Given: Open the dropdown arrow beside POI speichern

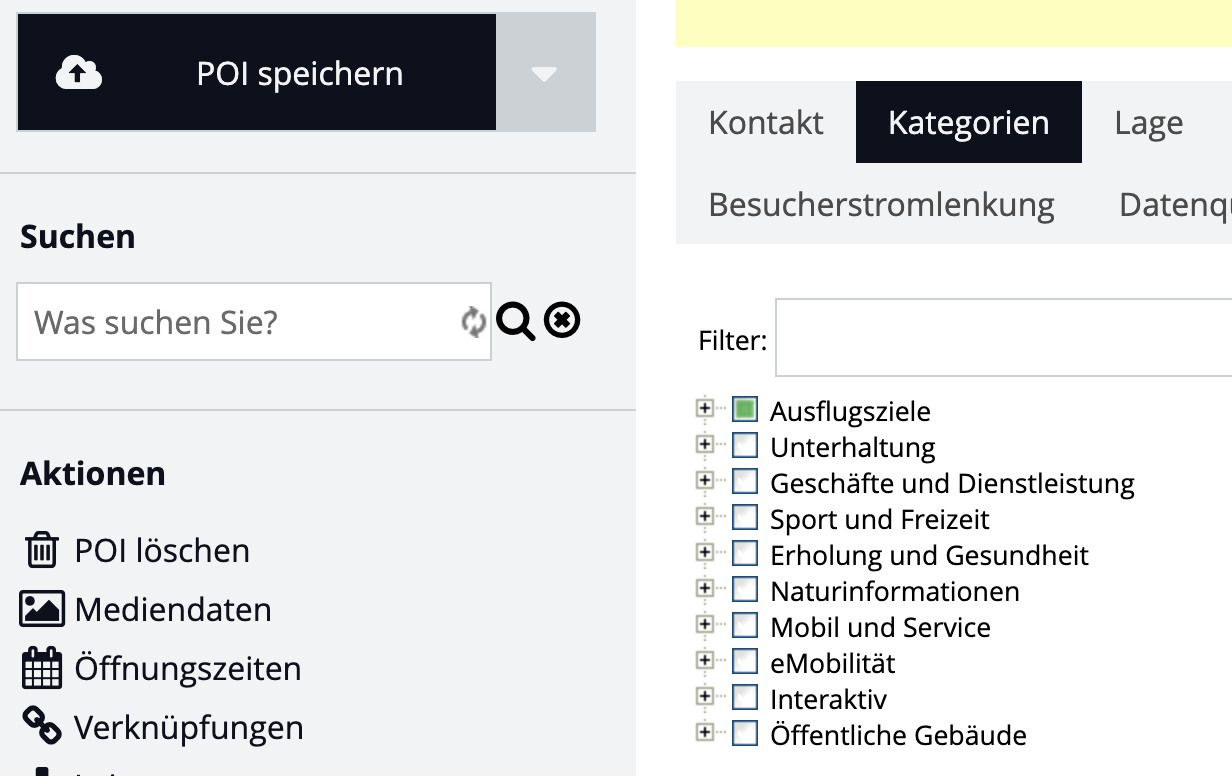Looking at the screenshot, I should point(544,73).
